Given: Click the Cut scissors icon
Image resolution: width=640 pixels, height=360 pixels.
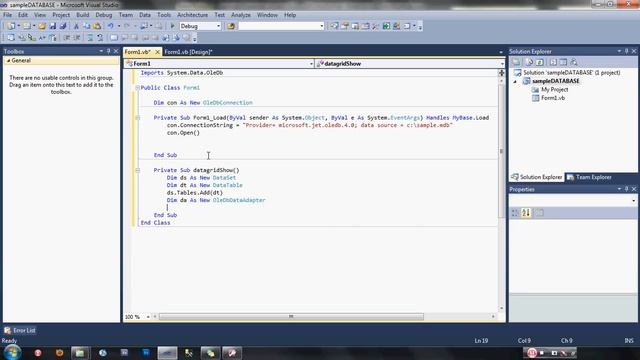Looking at the screenshot, I should click(76, 26).
